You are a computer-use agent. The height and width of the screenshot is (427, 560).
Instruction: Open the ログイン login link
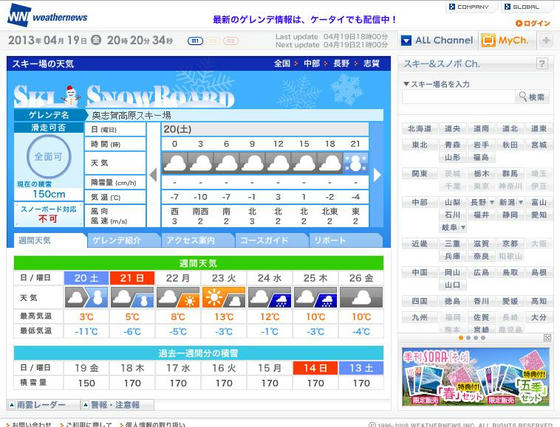(532, 23)
